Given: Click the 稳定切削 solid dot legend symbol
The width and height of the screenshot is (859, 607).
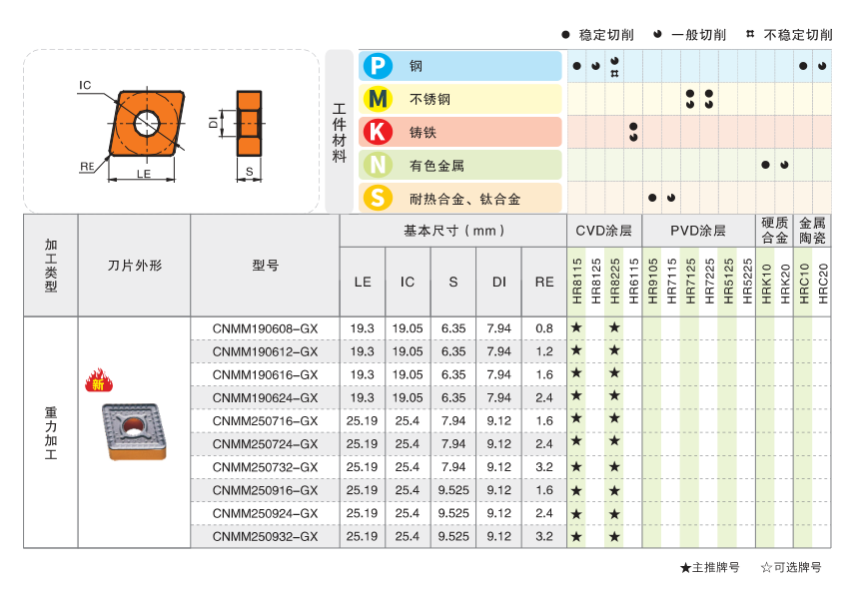Looking at the screenshot, I should 566,35.
